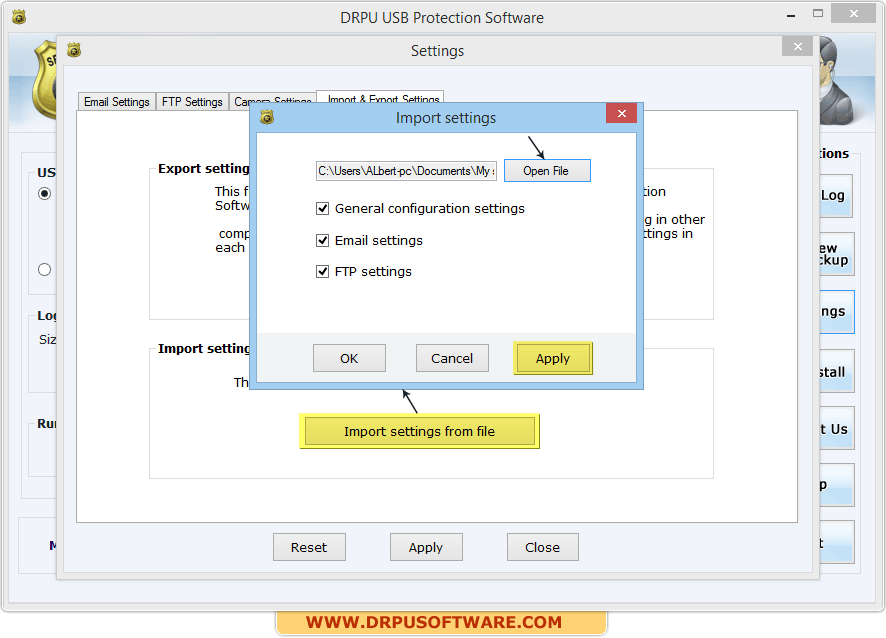Viewport: 886px width, 638px height.
Task: Close the Settings window with X
Action: (797, 46)
